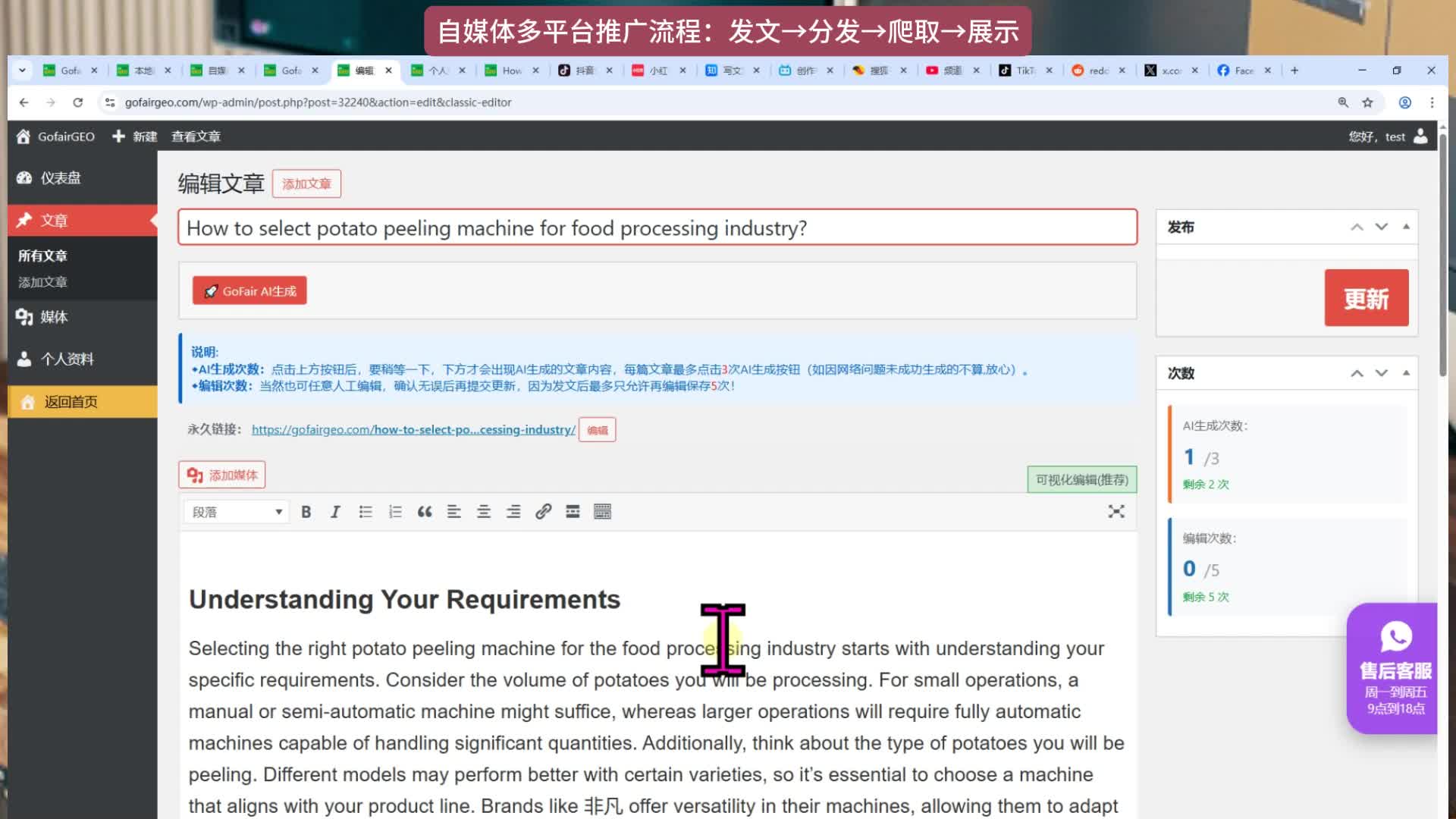Bookmark this page with star icon
The width and height of the screenshot is (1456, 819).
(1367, 102)
